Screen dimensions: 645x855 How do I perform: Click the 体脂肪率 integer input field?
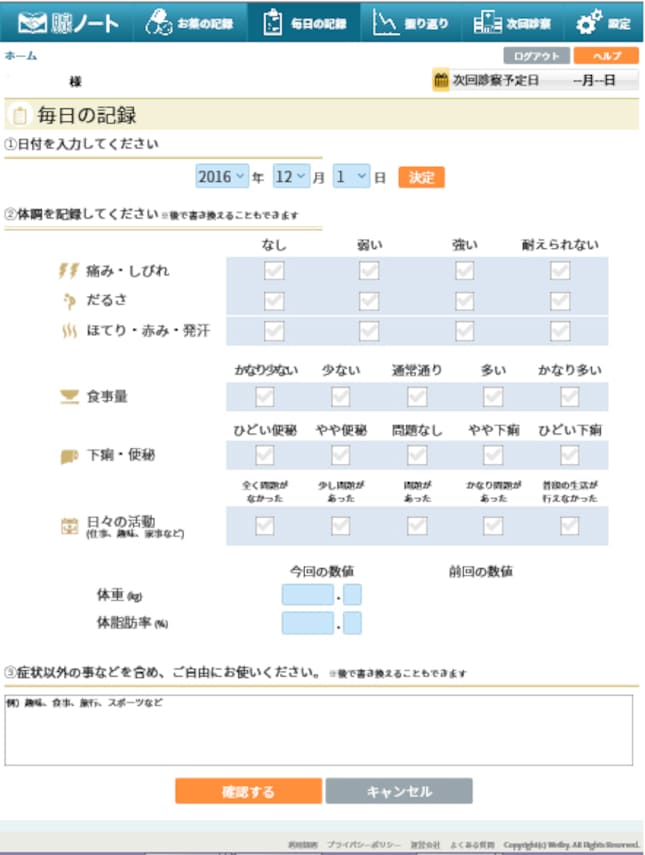pyautogui.click(x=308, y=623)
